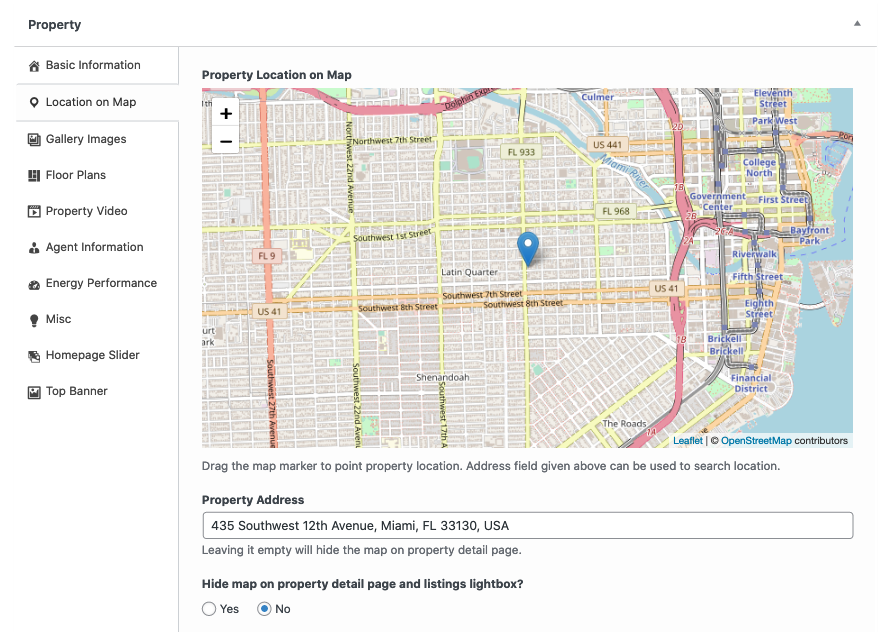Screen dimensions: 887x632
Task: Click the Northwest 7th Street label
Action: tap(392, 140)
